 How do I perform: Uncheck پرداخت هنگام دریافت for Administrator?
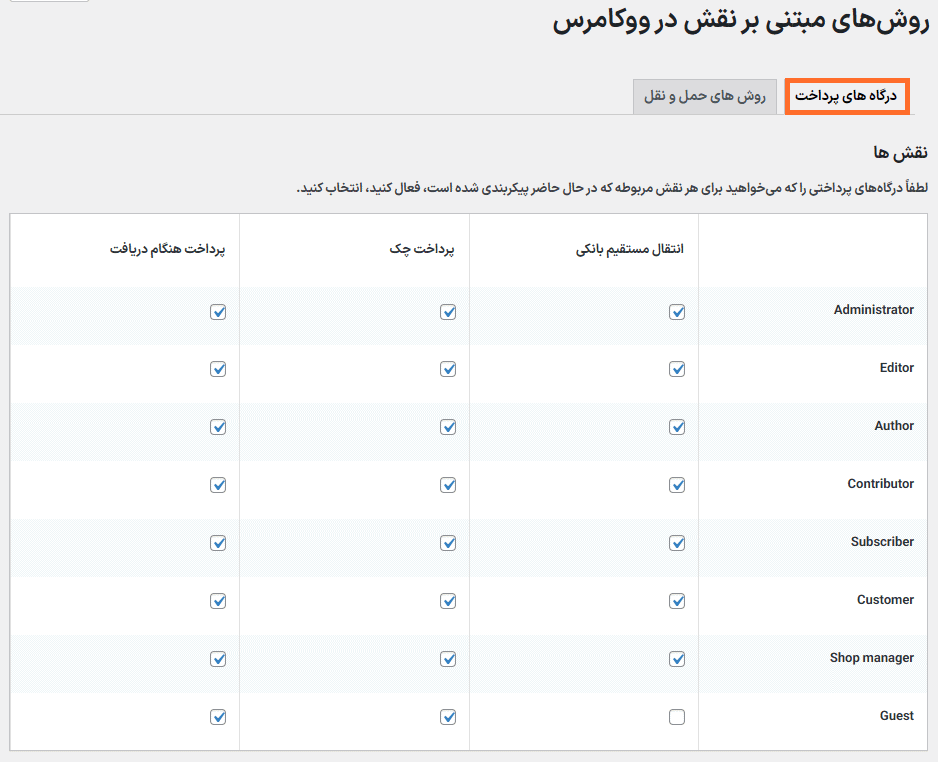pos(218,312)
